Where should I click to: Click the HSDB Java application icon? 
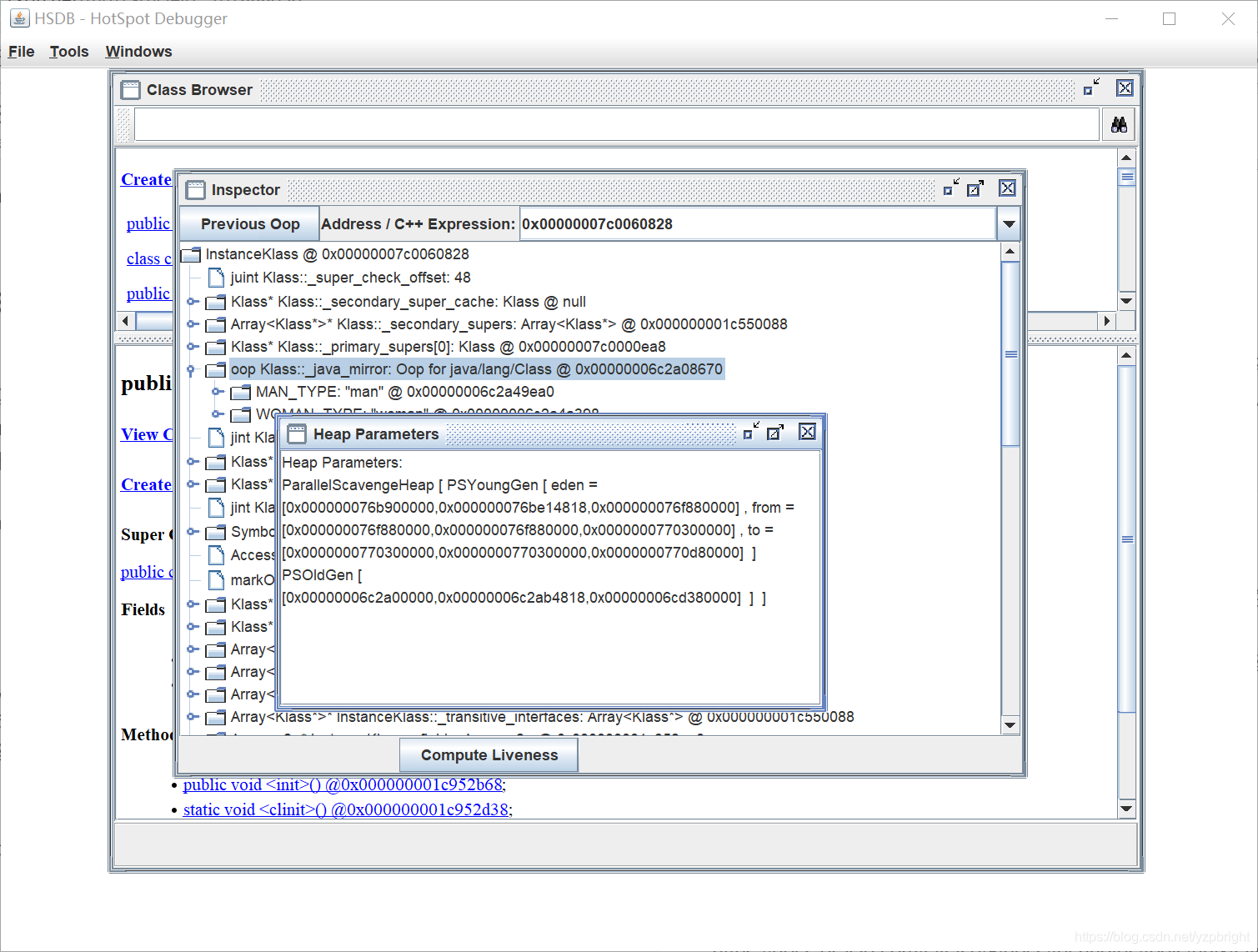[x=19, y=18]
